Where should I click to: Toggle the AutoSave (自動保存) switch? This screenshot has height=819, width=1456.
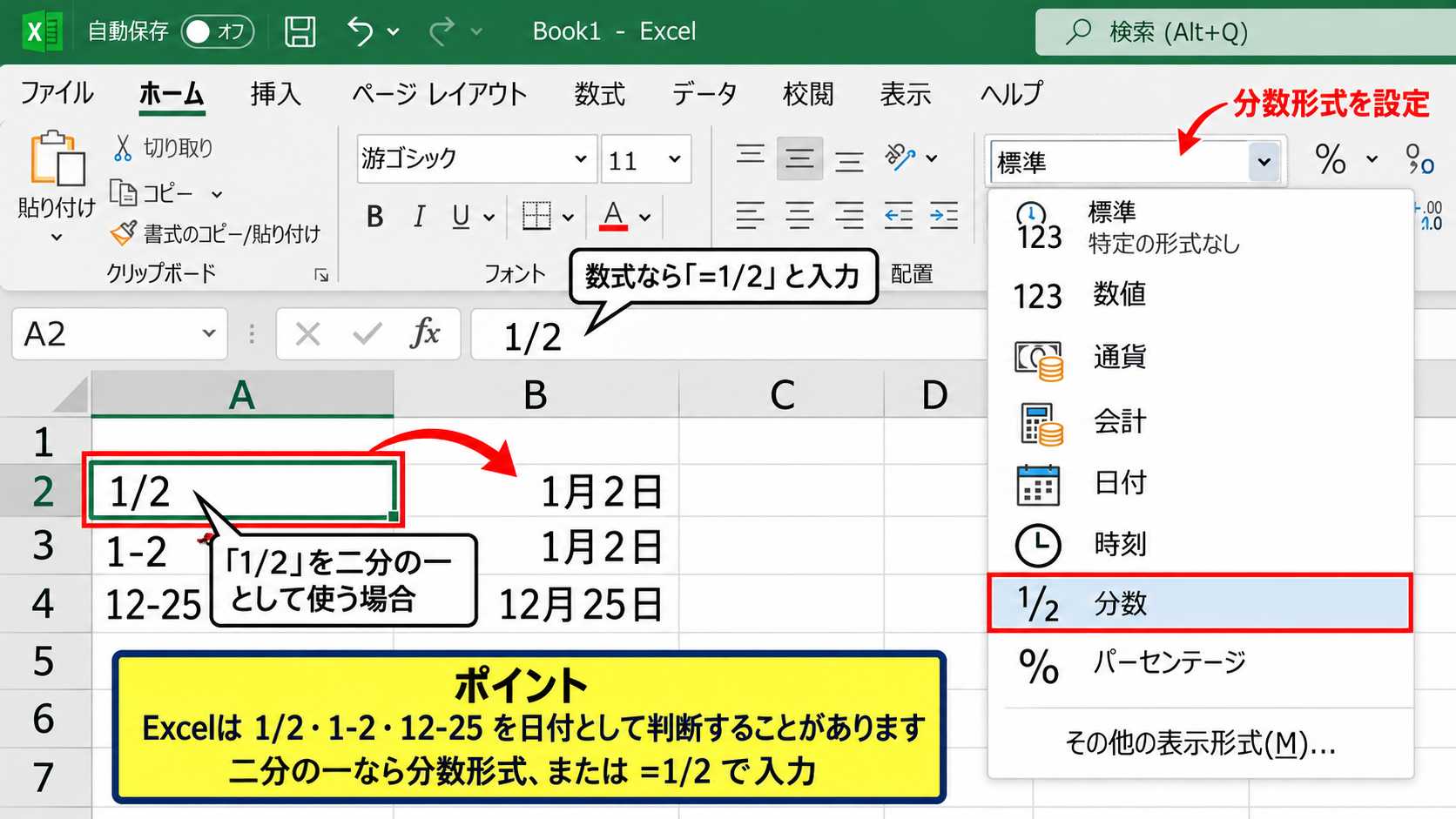click(218, 32)
